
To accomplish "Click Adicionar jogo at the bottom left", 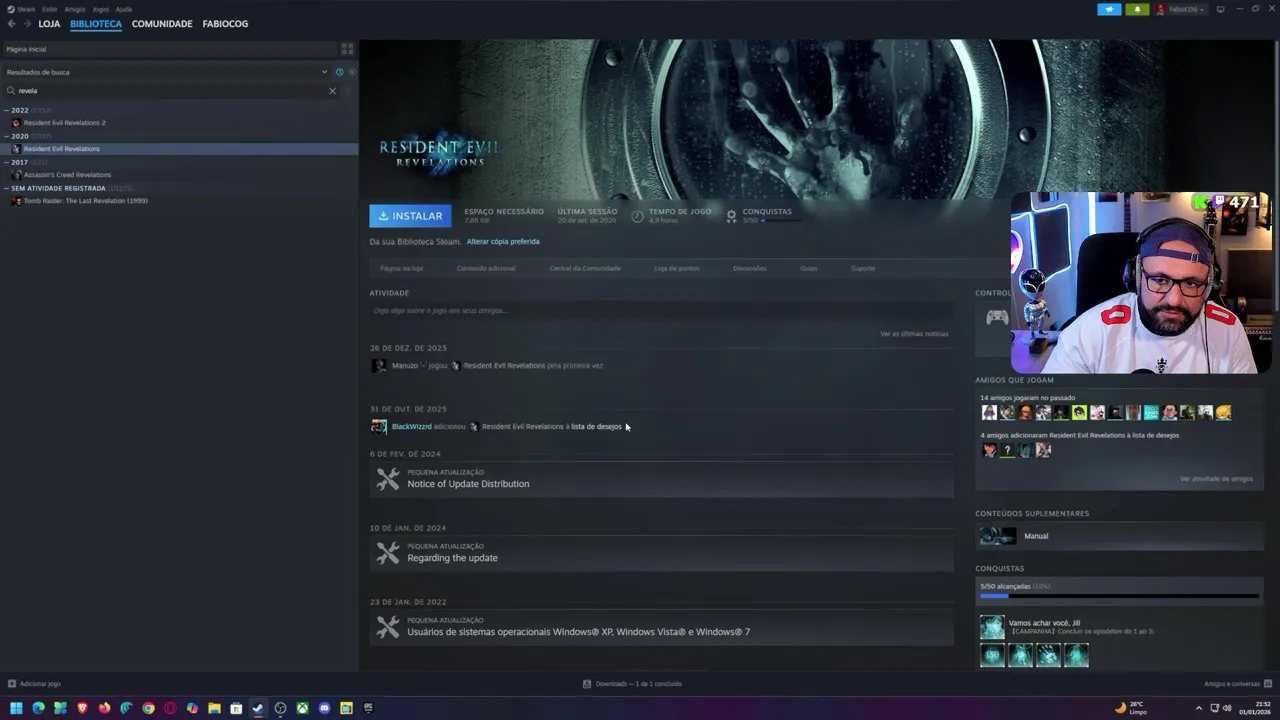I will click(34, 684).
